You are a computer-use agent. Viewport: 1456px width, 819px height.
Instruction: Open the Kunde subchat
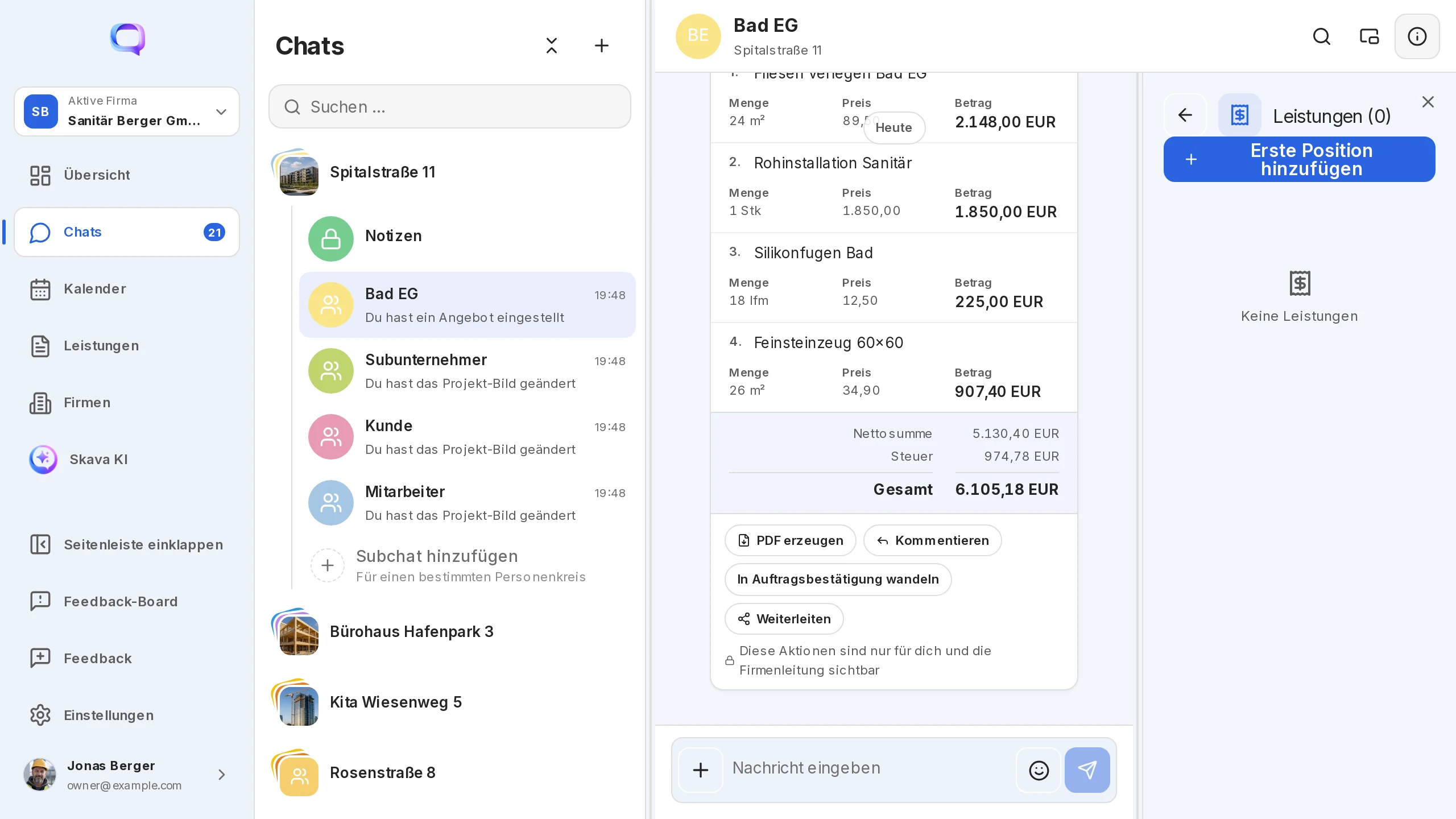467,436
